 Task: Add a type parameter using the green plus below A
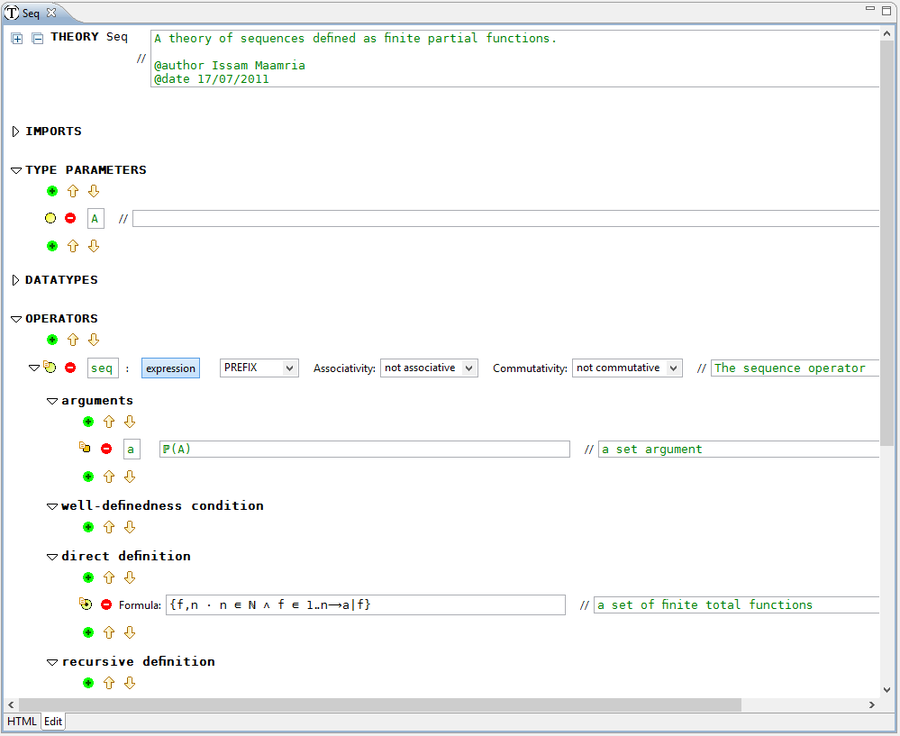[52, 246]
